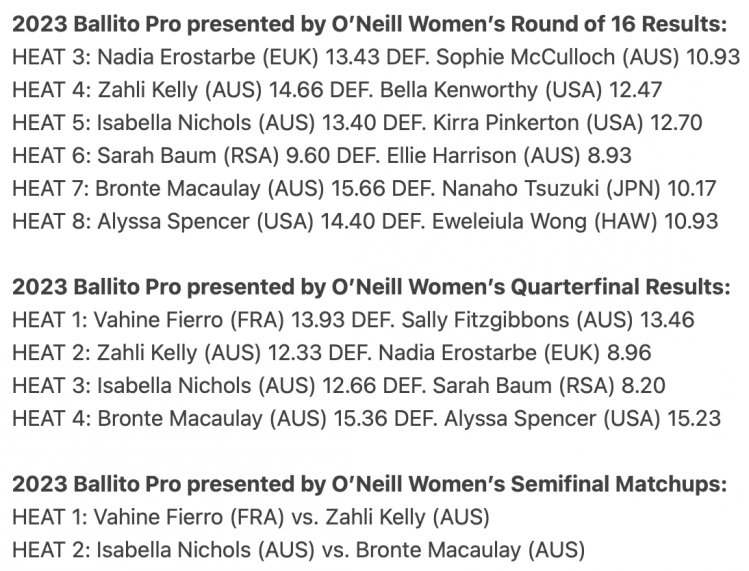Screen dimensions: 749x571
Task: Click Bella Kenworthy name in Heat 4
Action: point(459,90)
